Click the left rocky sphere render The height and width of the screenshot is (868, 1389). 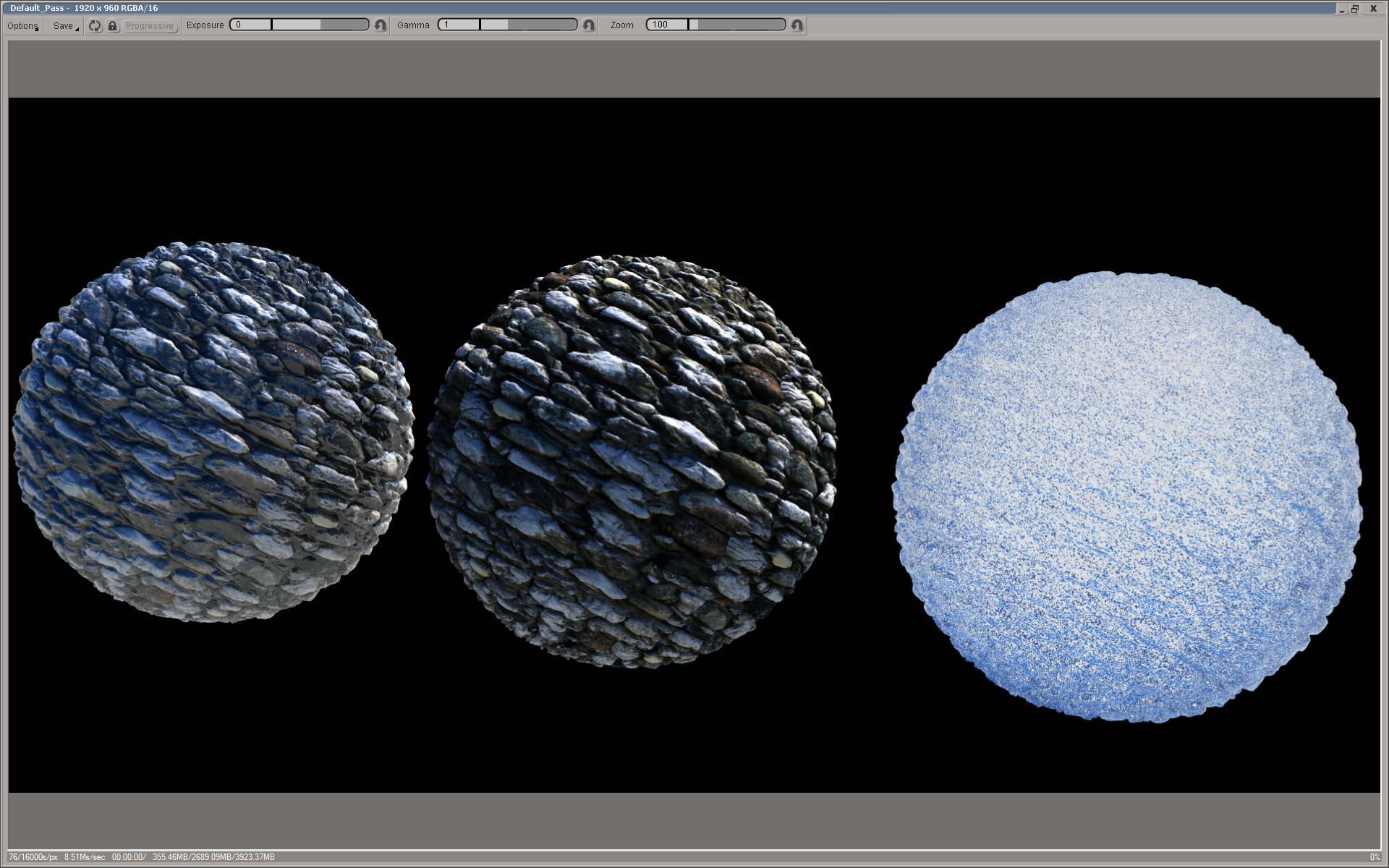click(x=213, y=432)
